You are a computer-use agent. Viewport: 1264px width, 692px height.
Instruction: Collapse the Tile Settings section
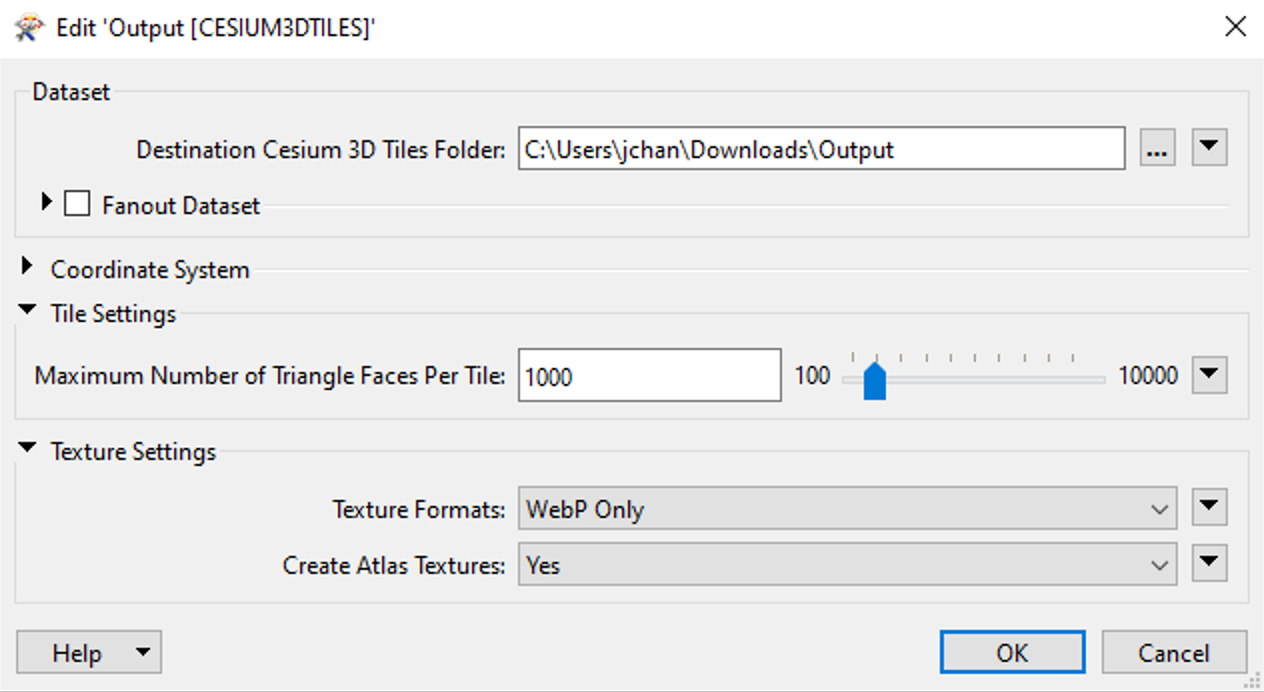(x=27, y=312)
